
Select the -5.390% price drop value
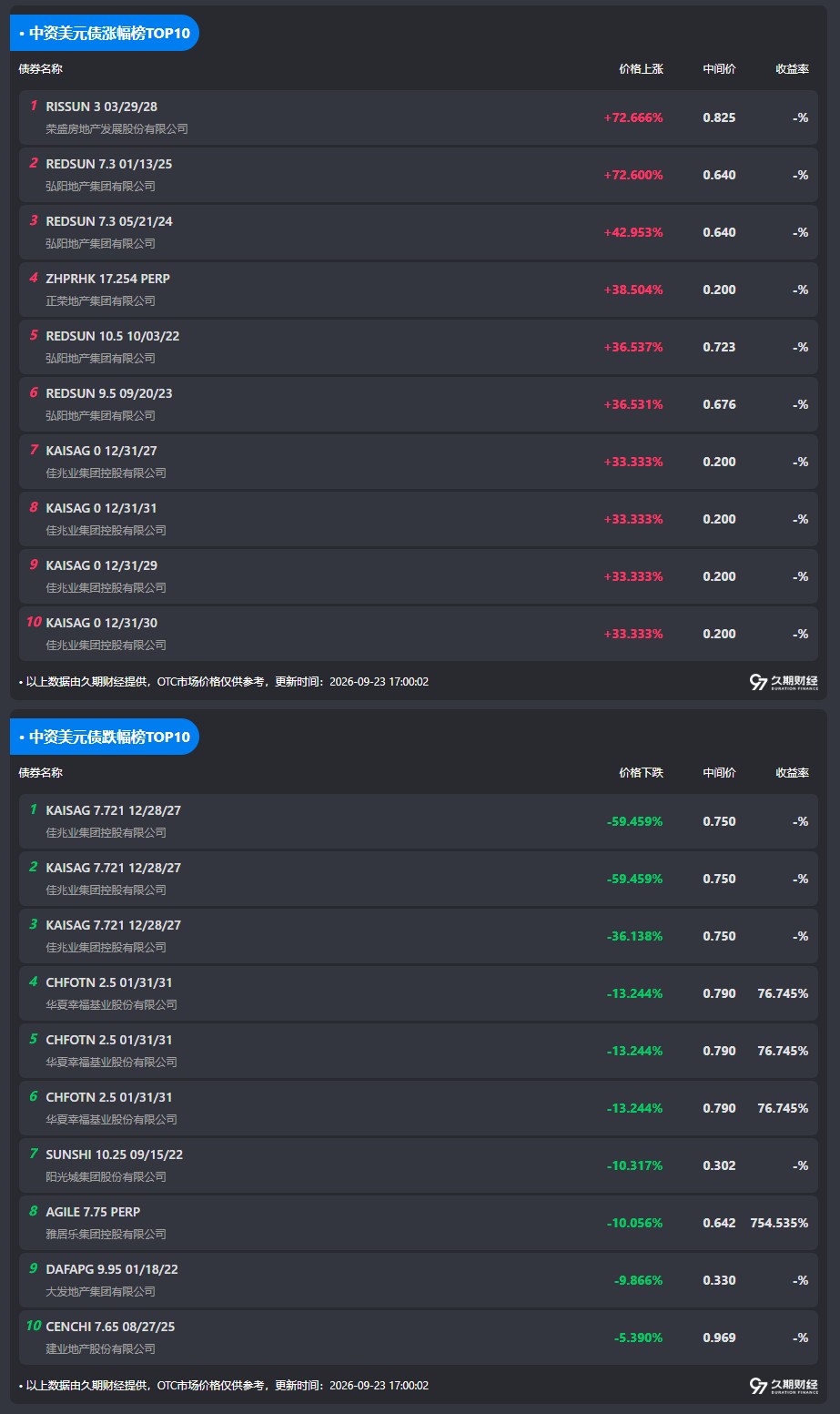[638, 1338]
